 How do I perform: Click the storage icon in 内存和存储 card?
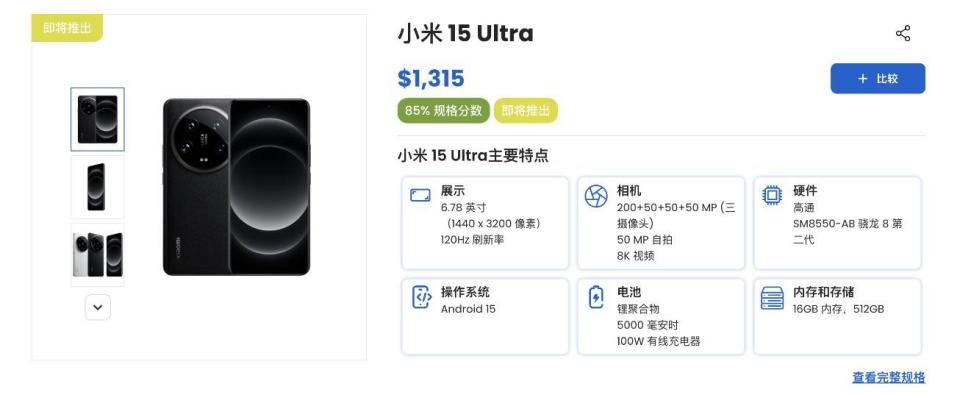(772, 298)
